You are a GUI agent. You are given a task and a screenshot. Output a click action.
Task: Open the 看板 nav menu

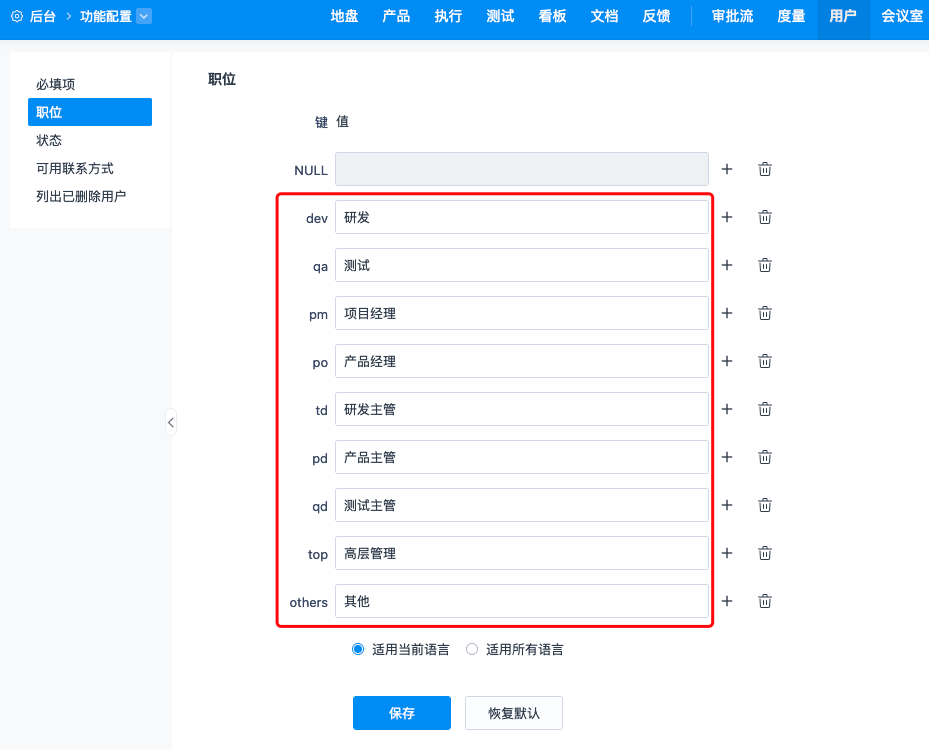click(553, 17)
